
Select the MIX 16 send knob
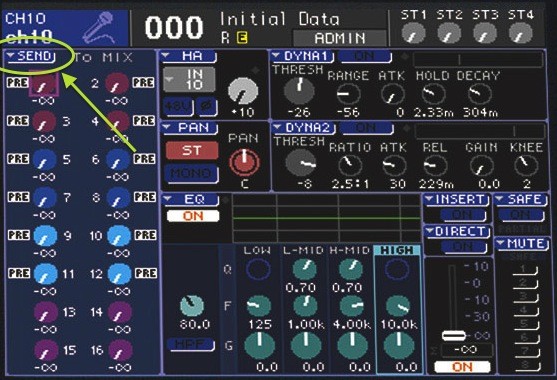120,351
